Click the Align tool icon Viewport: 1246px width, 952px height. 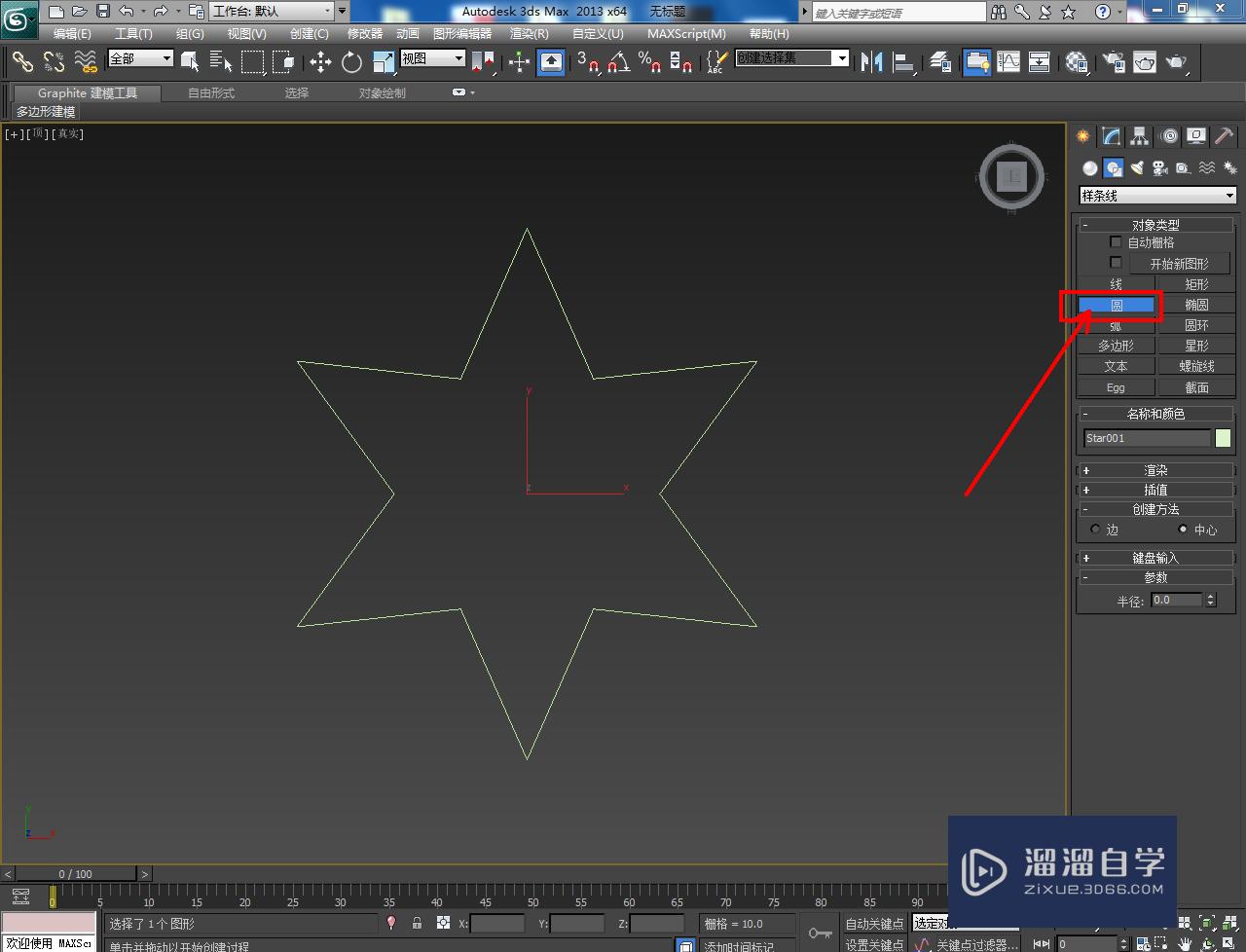(904, 61)
